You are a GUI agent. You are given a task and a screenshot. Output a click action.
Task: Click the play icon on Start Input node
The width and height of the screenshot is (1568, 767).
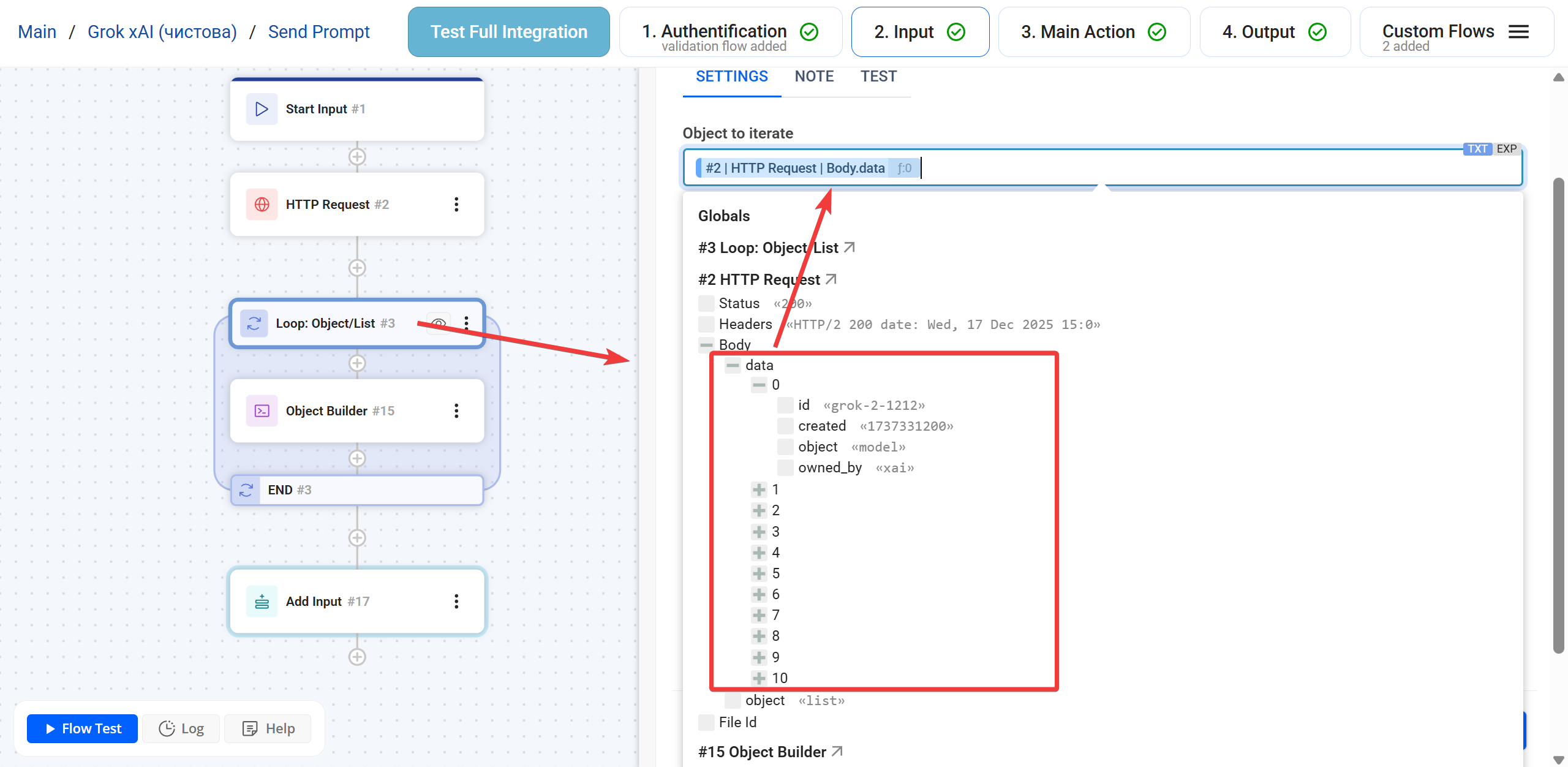tap(262, 108)
